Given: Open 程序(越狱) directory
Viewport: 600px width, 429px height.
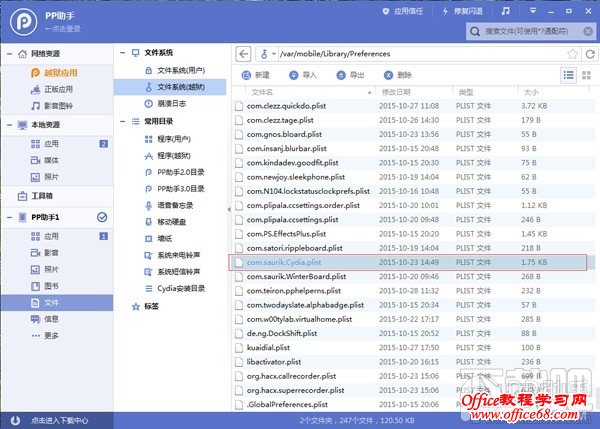Looking at the screenshot, I should point(170,156).
